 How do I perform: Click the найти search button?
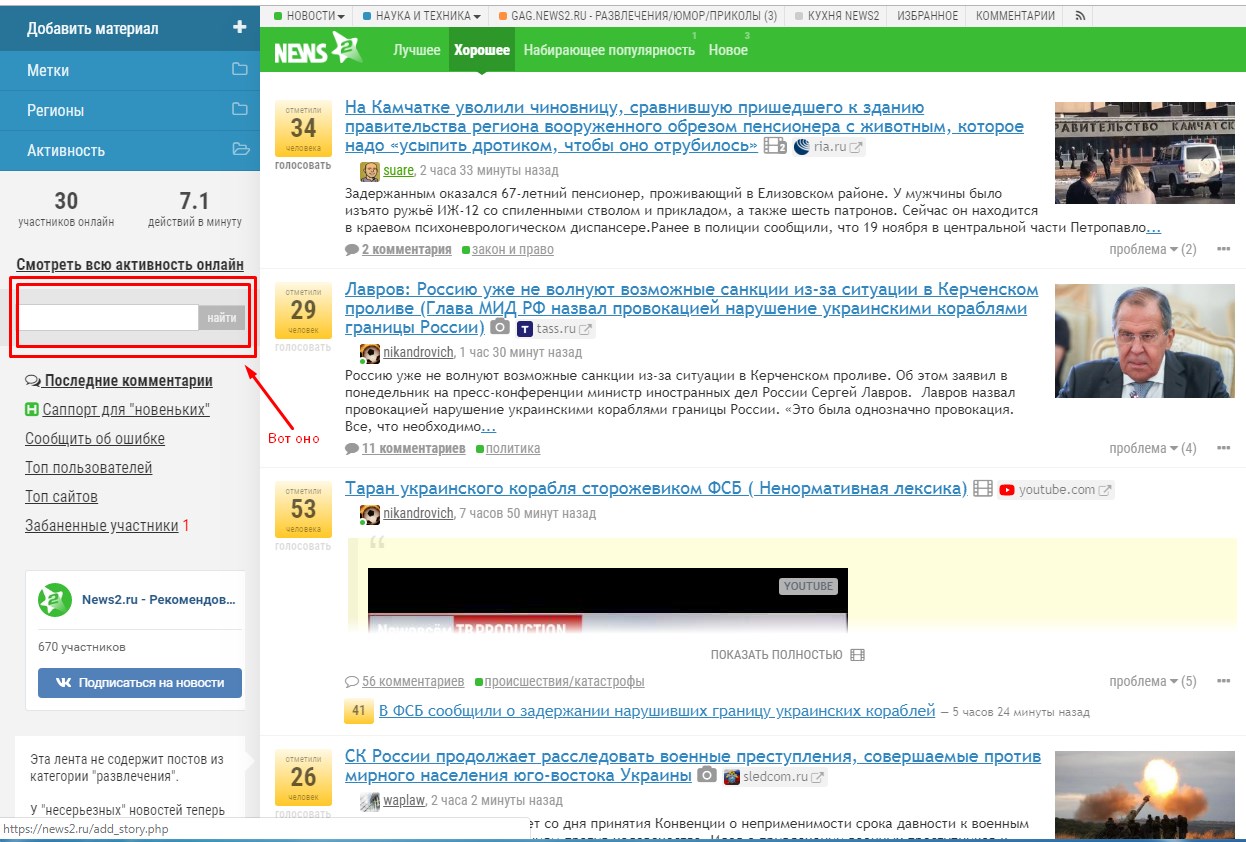coord(222,318)
